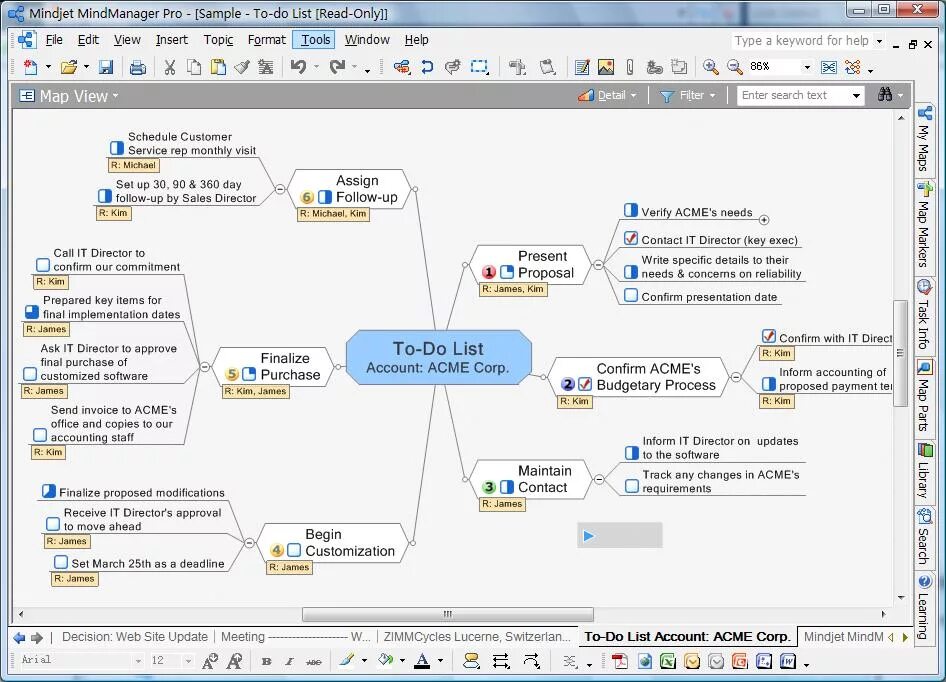
Task: Click the Open folder icon
Action: [x=69, y=67]
